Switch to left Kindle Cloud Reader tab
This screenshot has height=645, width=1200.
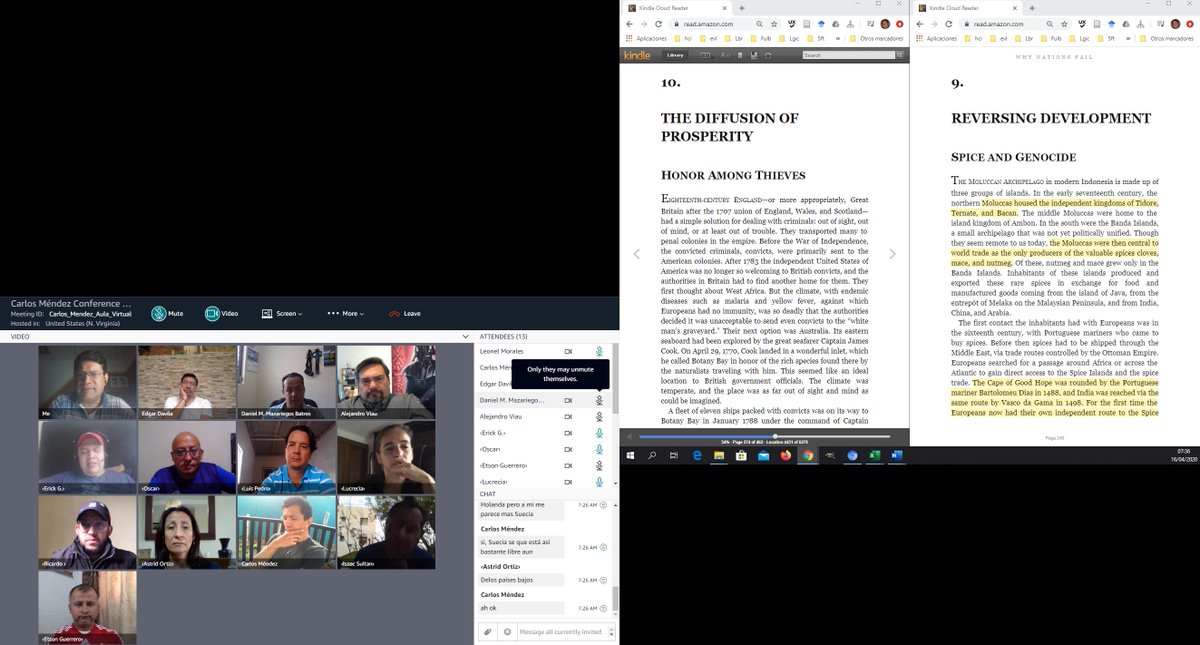coord(675,7)
